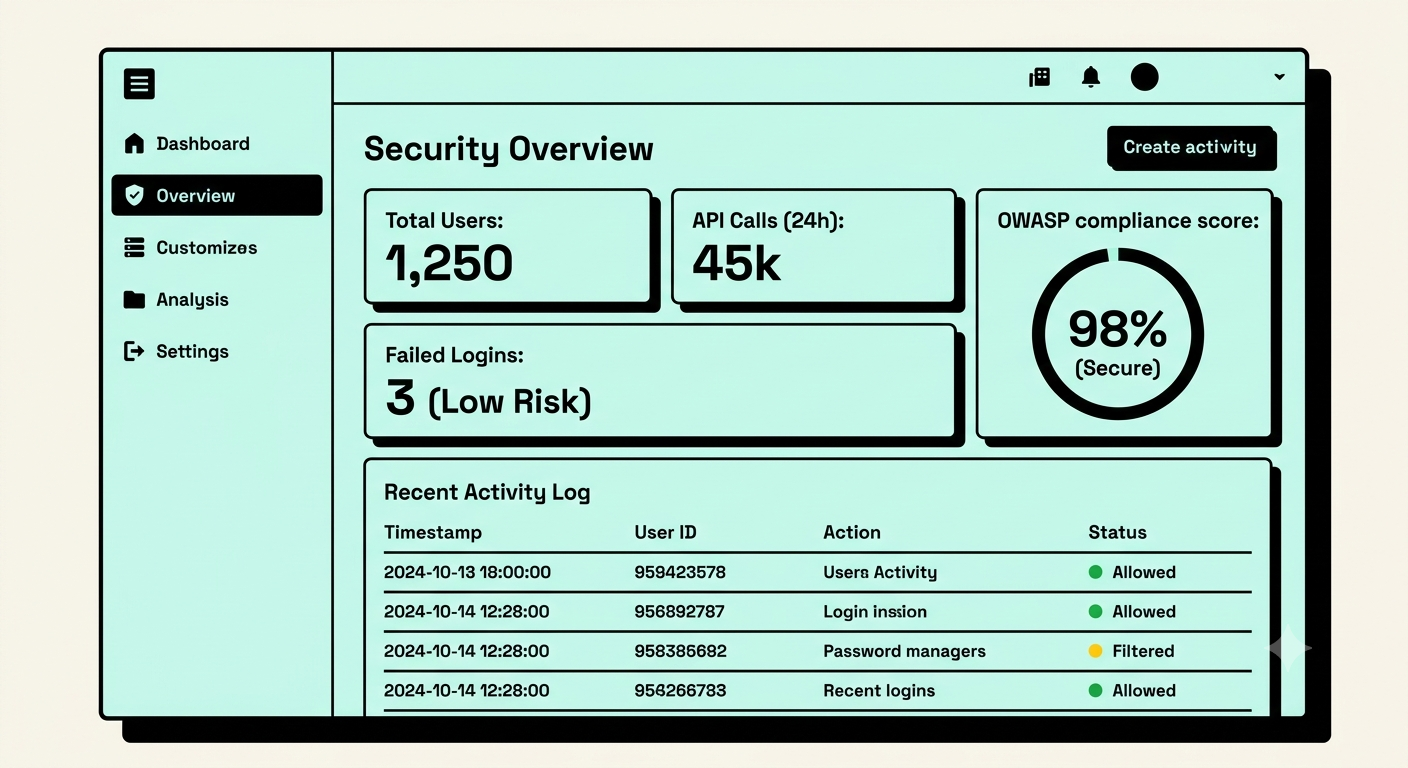Click the Timestamp column header
This screenshot has width=1408, height=768.
433,532
